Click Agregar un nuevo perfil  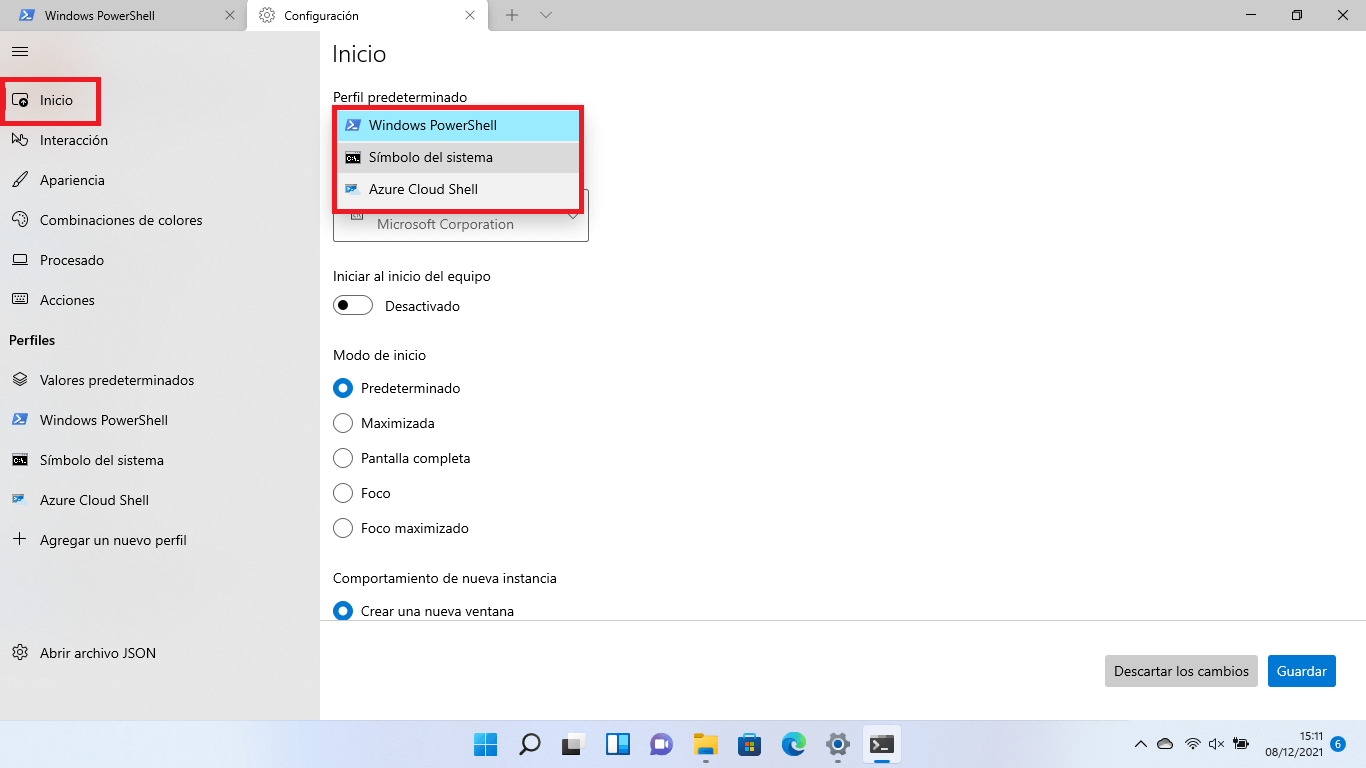click(160, 540)
